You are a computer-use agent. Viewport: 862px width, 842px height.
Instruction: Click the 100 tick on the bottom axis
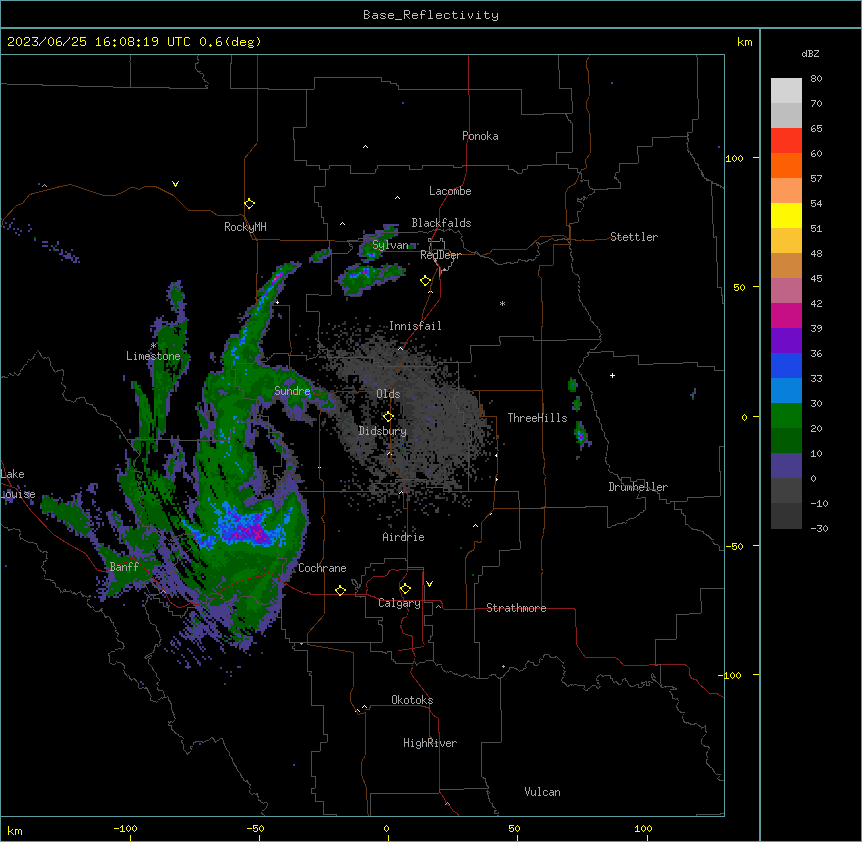[x=643, y=828]
